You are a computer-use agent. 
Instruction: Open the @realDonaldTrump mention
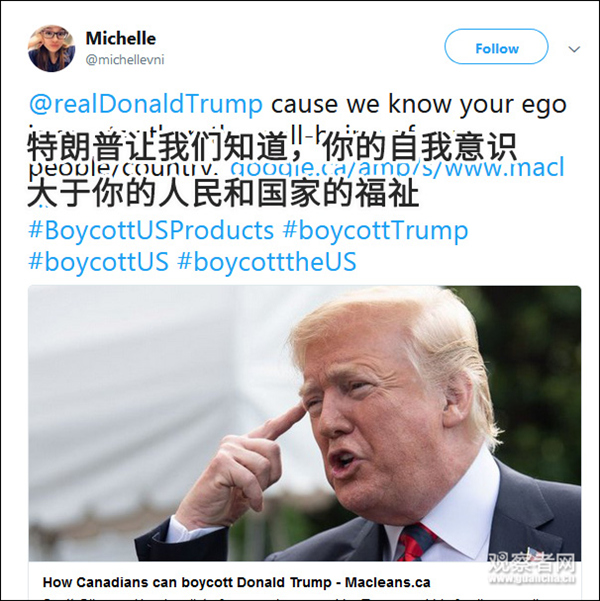(146, 104)
